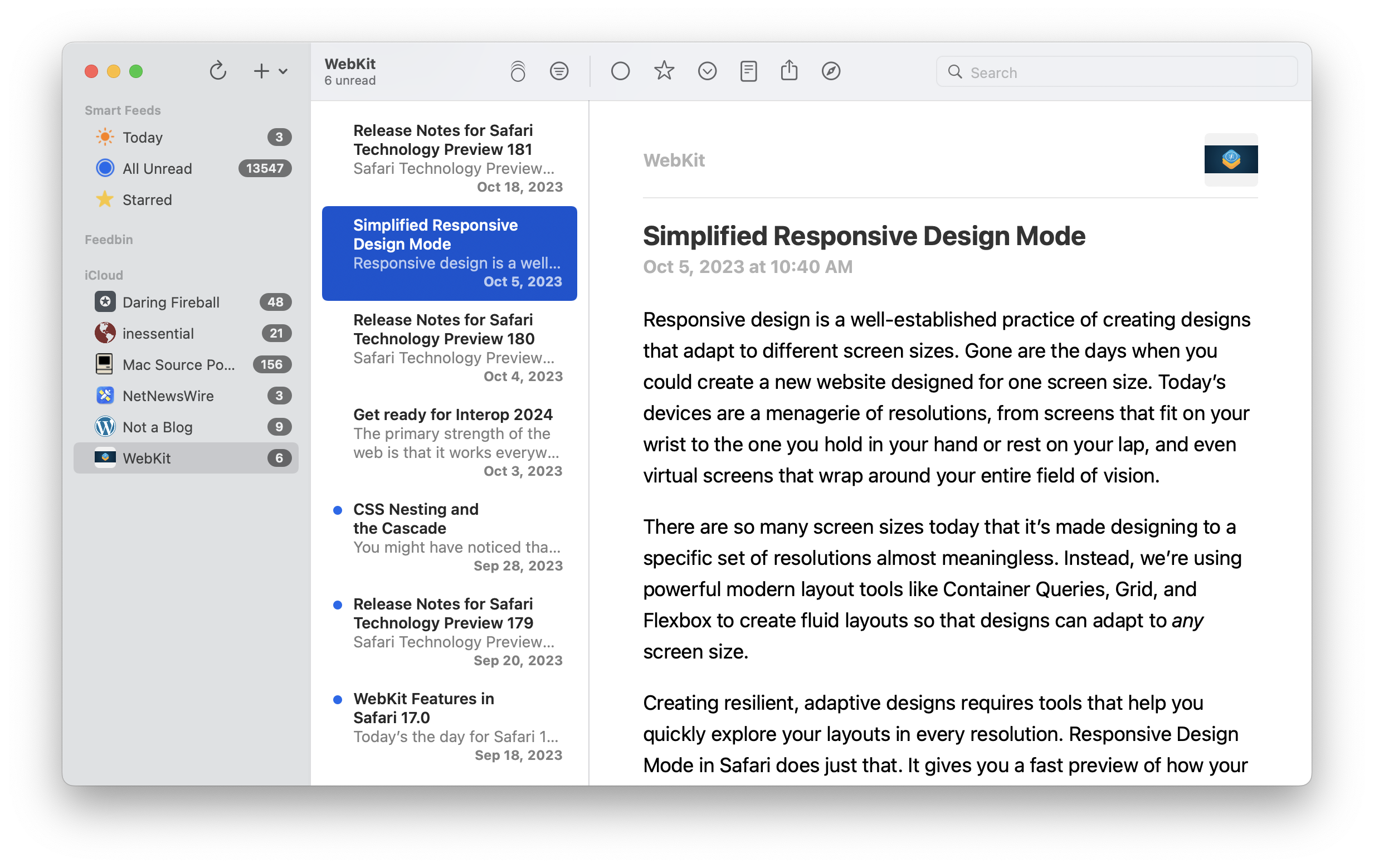Click the Simplified Responsive Design Mode headline
Screen dimensions: 1374x868
click(x=864, y=236)
